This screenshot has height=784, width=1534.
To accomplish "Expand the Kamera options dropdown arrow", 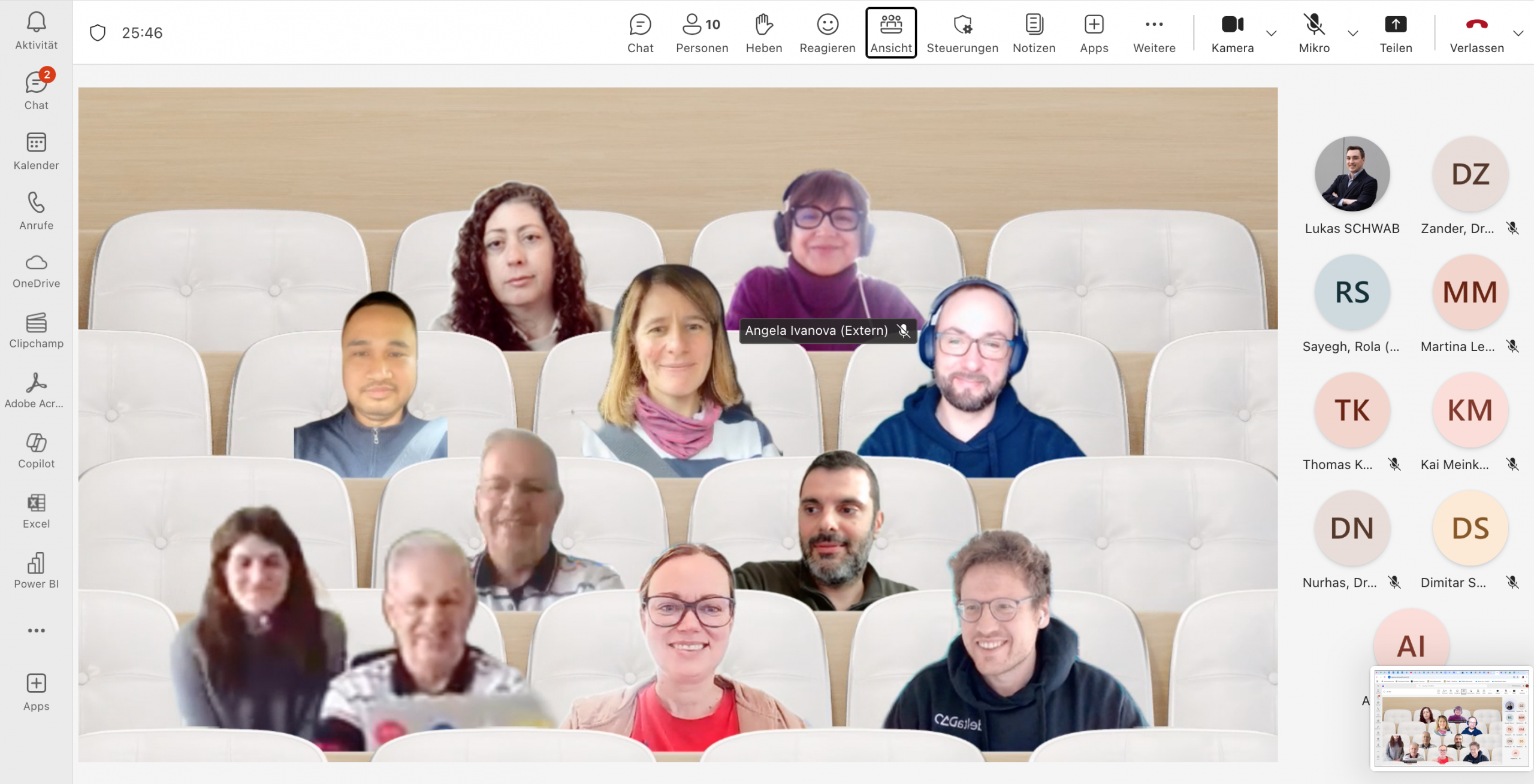I will point(1271,33).
